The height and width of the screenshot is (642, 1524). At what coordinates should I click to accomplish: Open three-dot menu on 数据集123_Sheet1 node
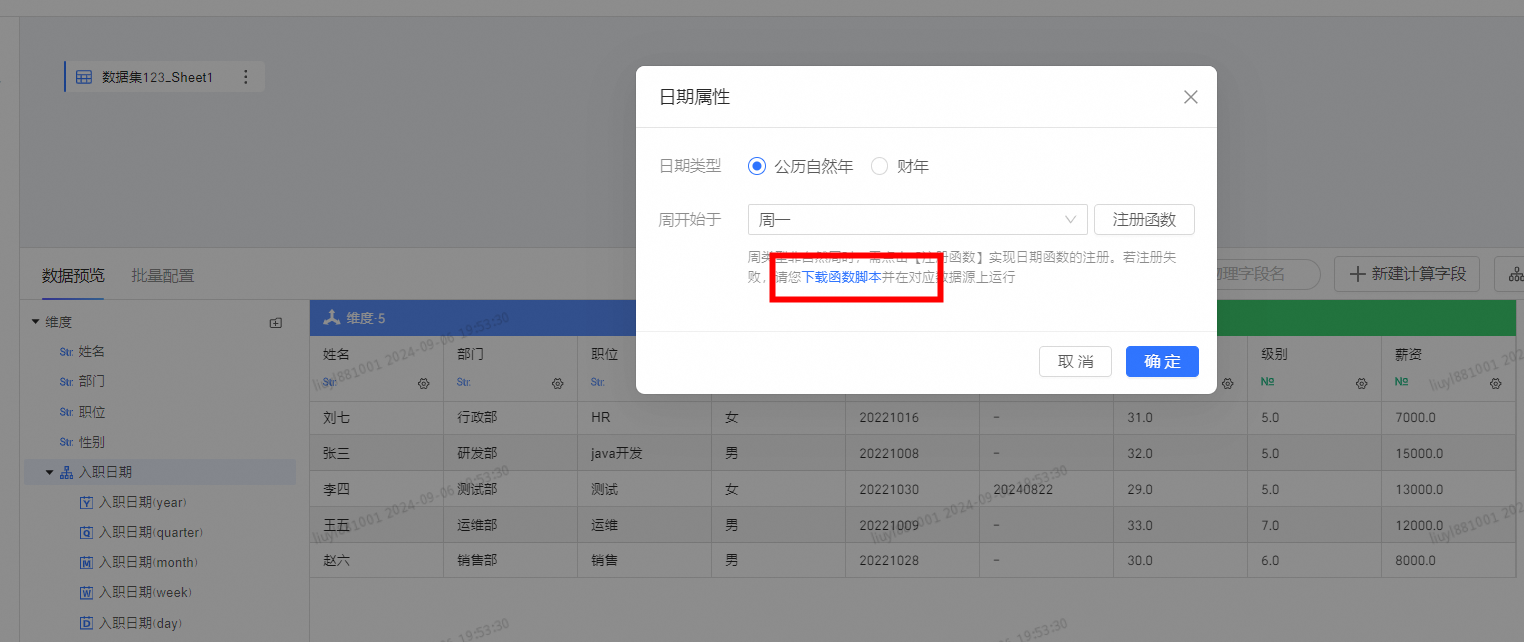[x=246, y=77]
